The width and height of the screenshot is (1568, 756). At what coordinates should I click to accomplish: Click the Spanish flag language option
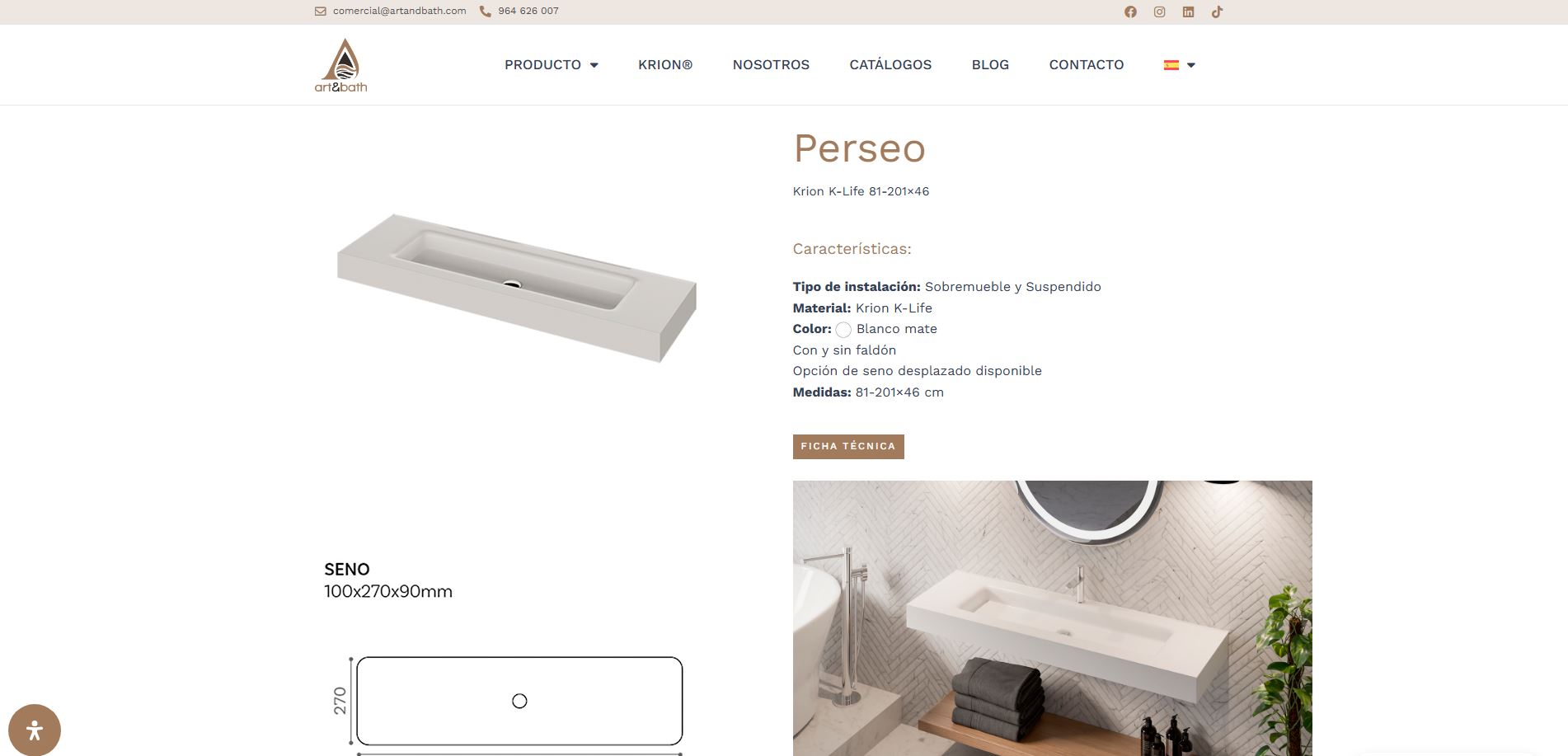click(1171, 65)
